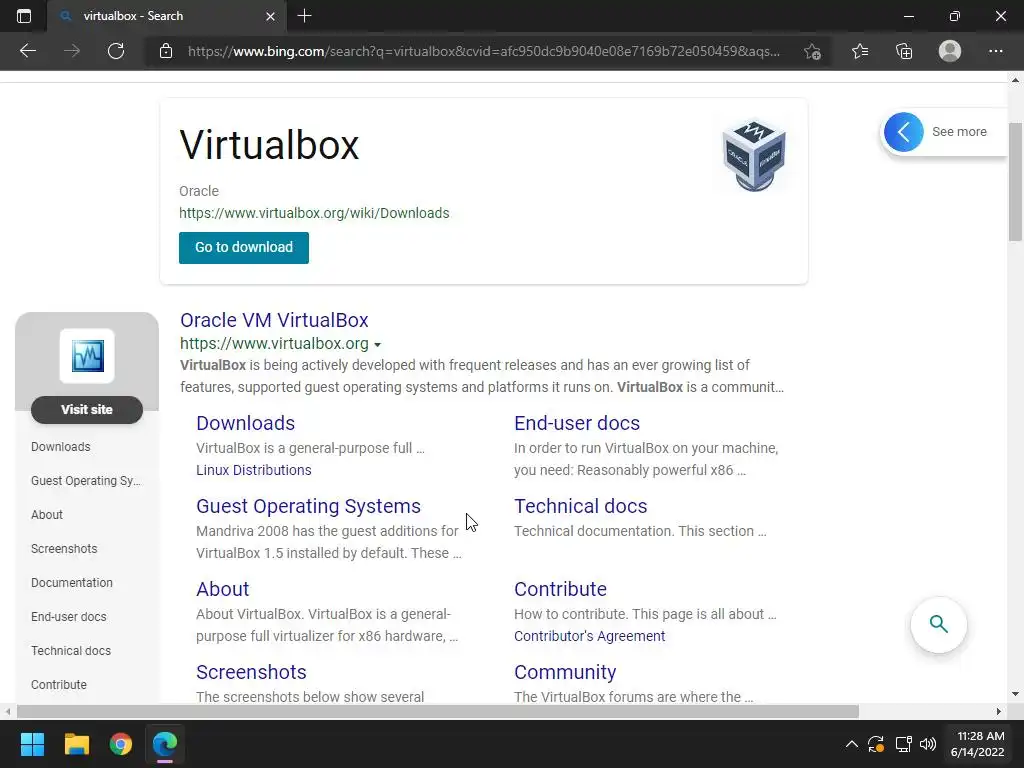Open the Contributor's Agreement link
Screen dimensions: 1024x768
(x=589, y=636)
